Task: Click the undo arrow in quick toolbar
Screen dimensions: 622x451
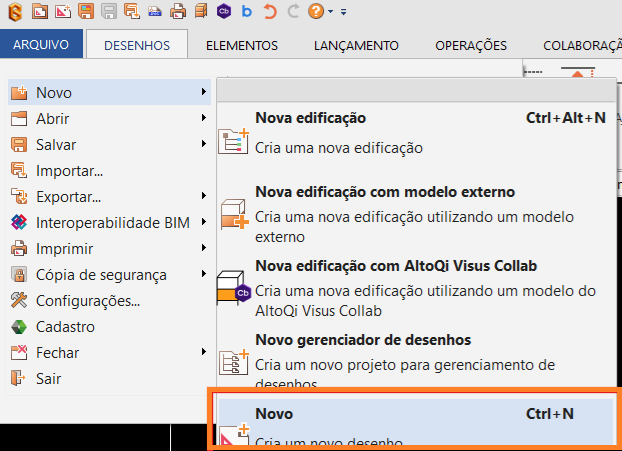Action: pos(269,12)
